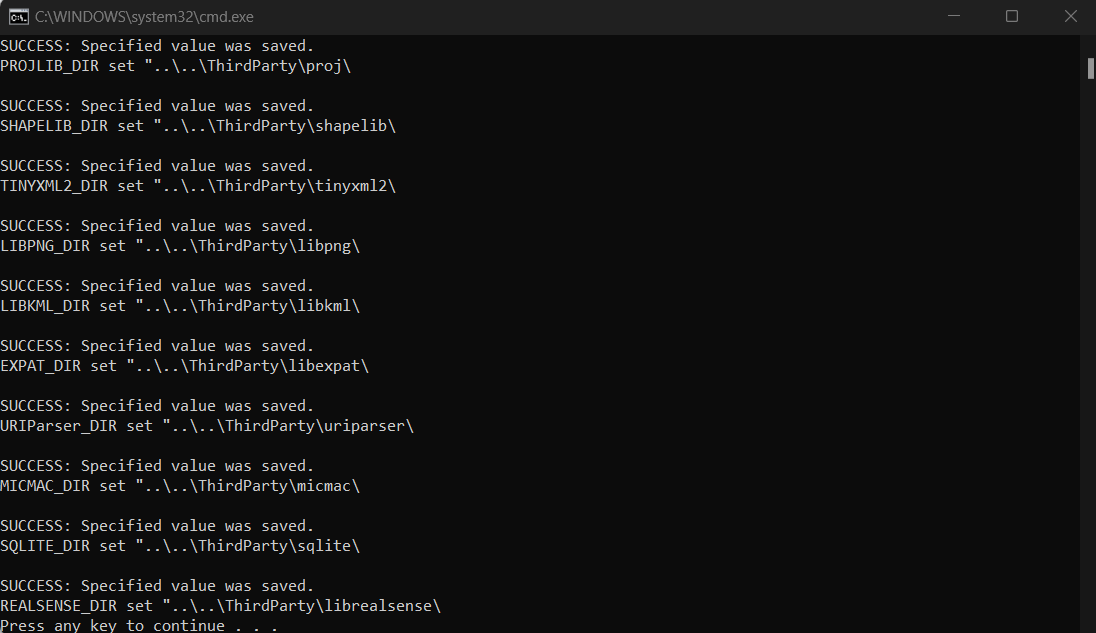Open the cmd.exe system menu icon
The image size is (1096, 633).
click(18, 16)
